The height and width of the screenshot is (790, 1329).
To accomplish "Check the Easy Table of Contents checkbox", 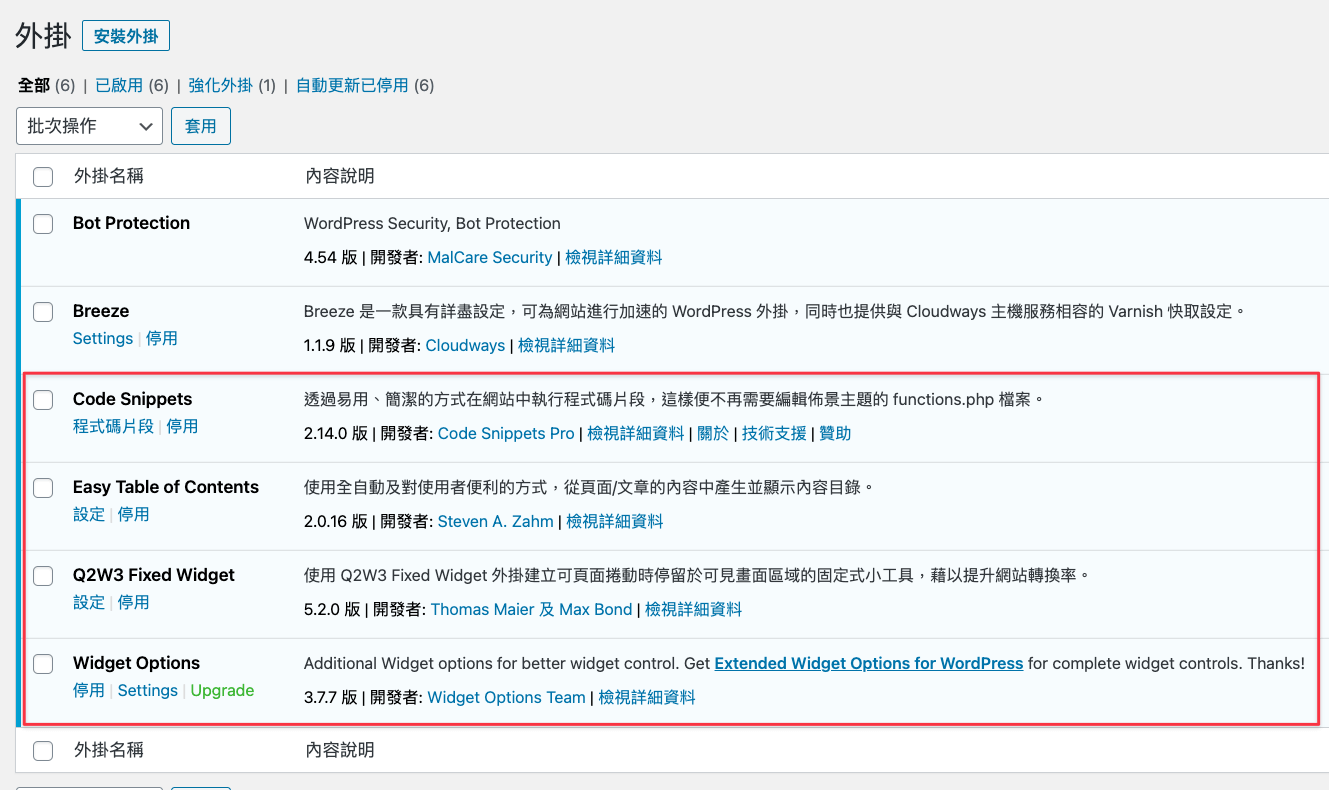I will click(43, 488).
